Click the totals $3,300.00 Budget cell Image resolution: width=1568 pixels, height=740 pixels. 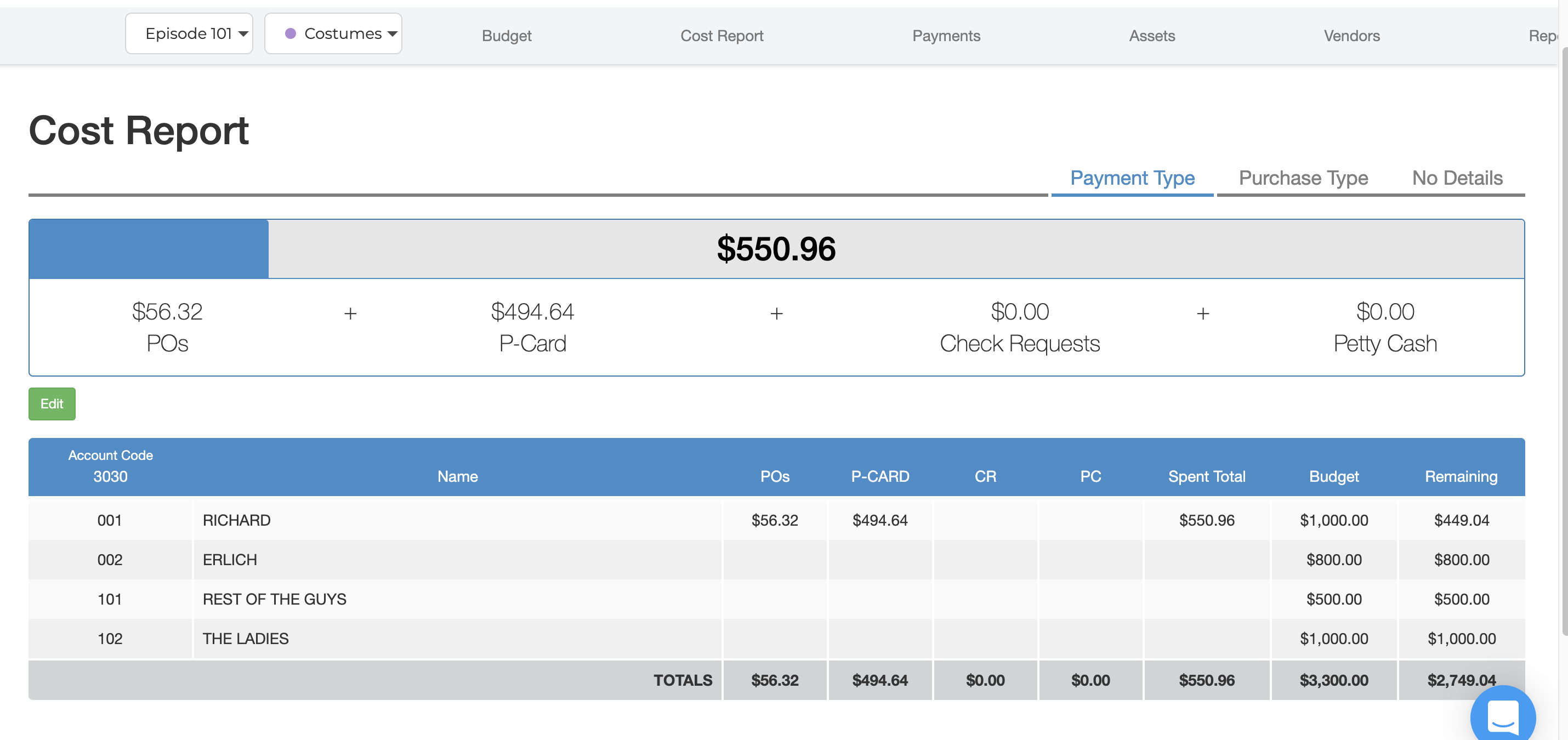[1334, 680]
